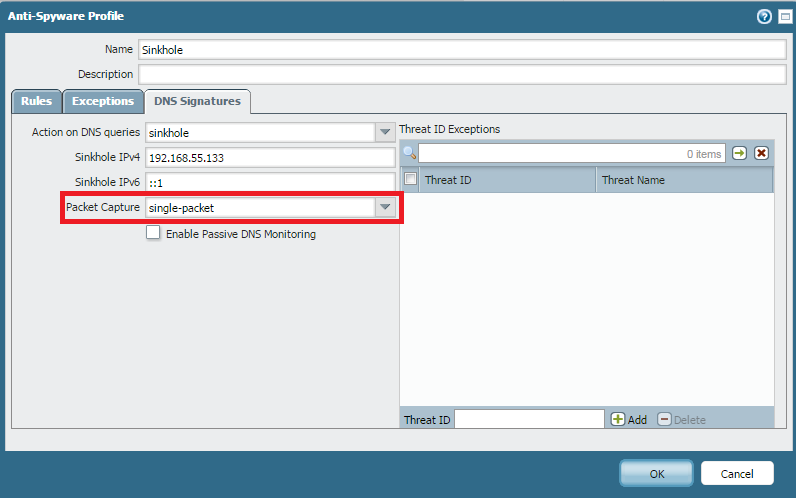Image resolution: width=796 pixels, height=498 pixels.
Task: Switch to the Exceptions tab
Action: (103, 101)
